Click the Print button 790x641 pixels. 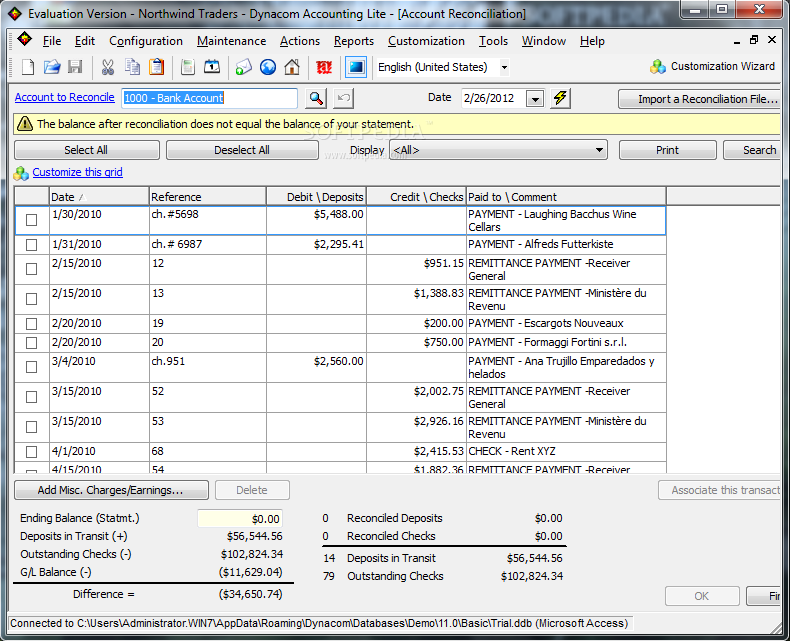pyautogui.click(x=668, y=150)
